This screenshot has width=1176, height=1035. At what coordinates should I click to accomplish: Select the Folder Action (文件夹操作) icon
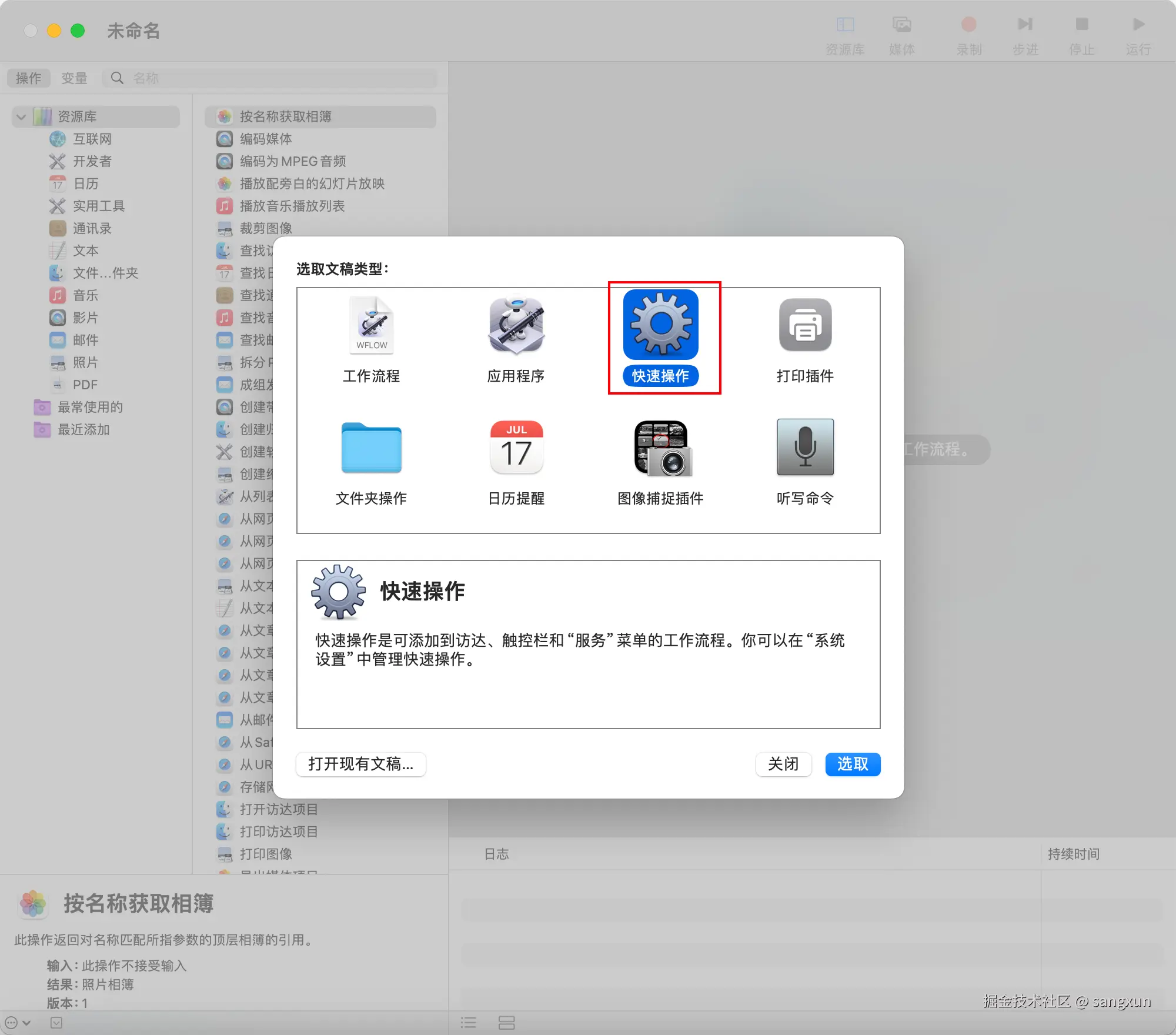[372, 448]
